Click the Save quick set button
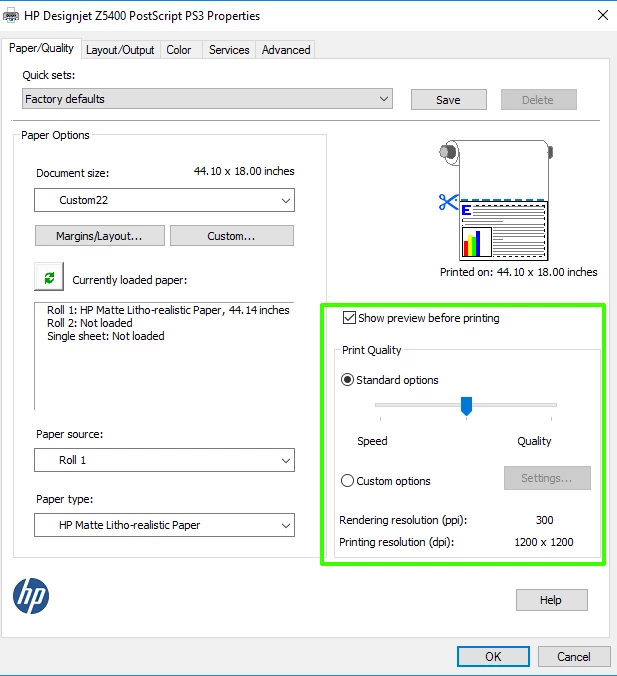 [449, 100]
